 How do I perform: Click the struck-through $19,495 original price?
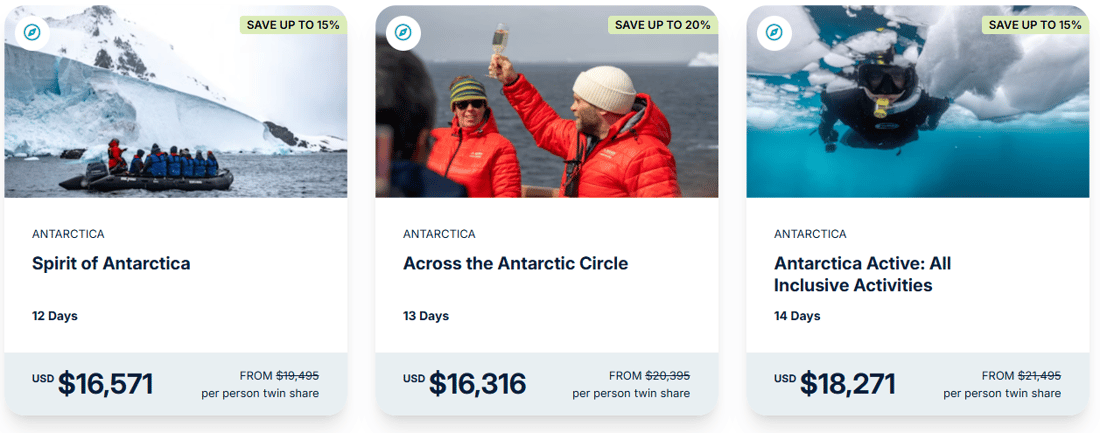[x=297, y=376]
